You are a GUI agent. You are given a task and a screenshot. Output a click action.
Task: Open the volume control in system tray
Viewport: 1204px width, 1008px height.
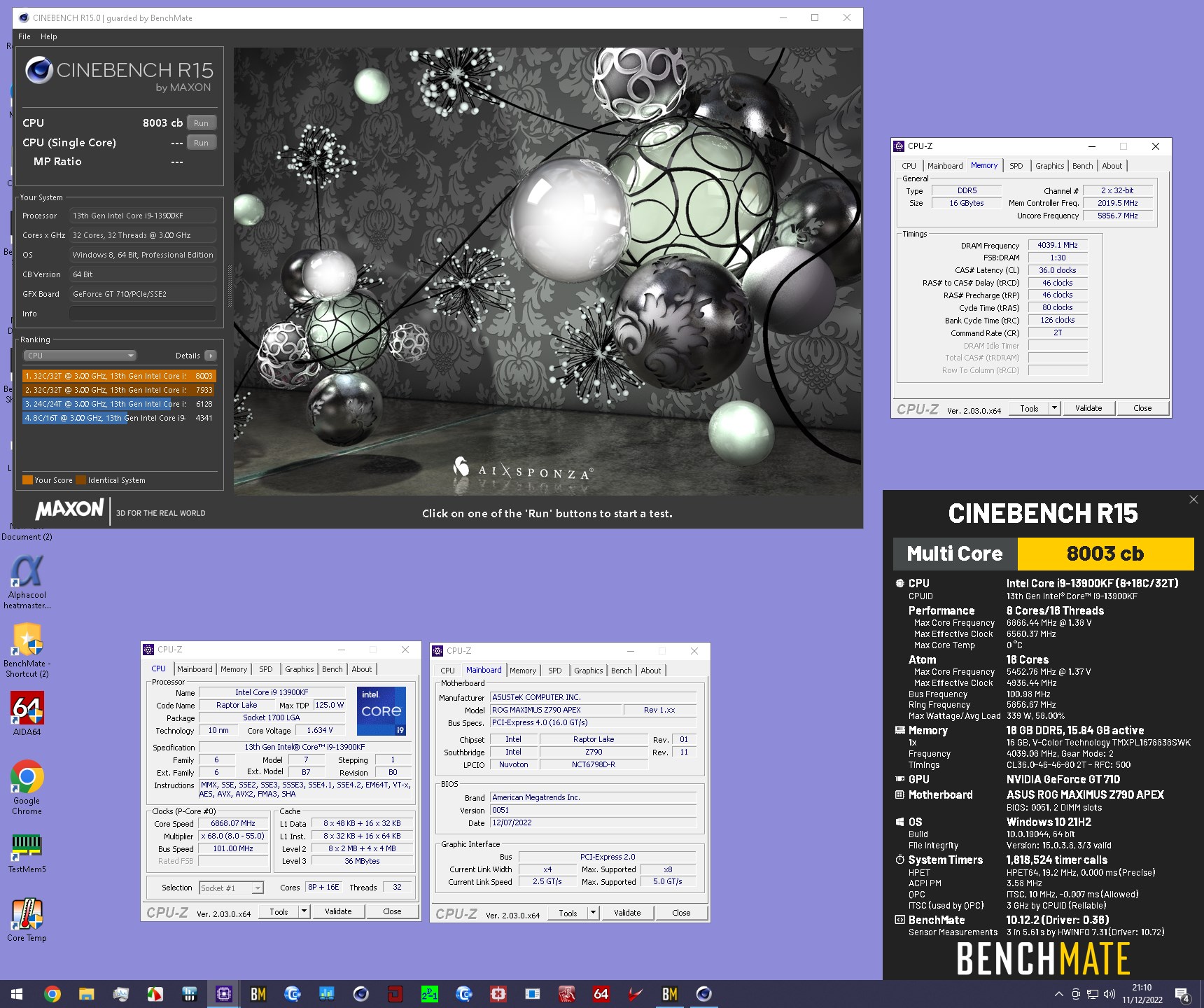tap(1109, 994)
